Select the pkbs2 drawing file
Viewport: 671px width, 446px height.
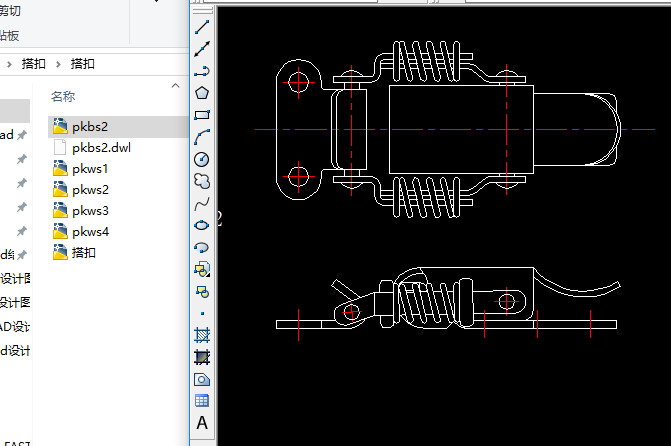click(x=90, y=126)
